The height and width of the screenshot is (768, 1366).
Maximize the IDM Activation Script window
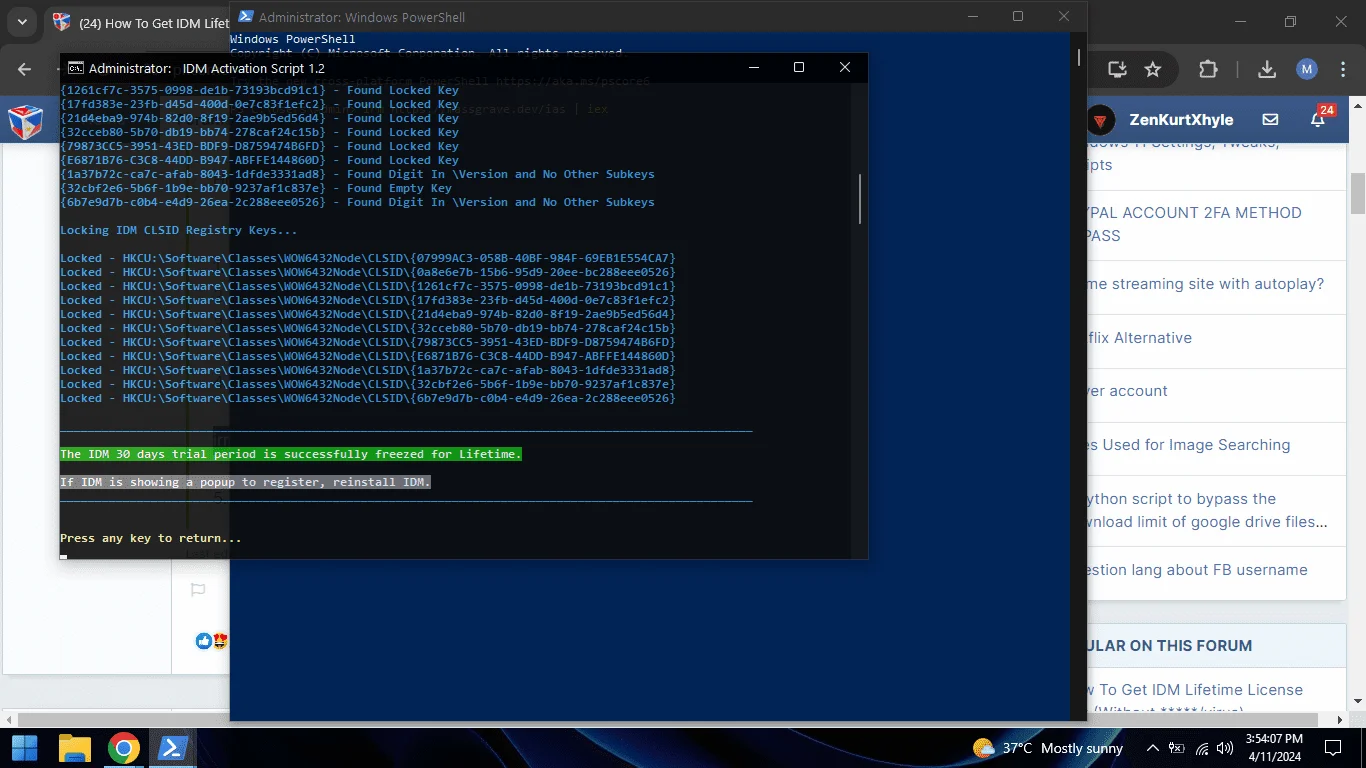tap(799, 68)
